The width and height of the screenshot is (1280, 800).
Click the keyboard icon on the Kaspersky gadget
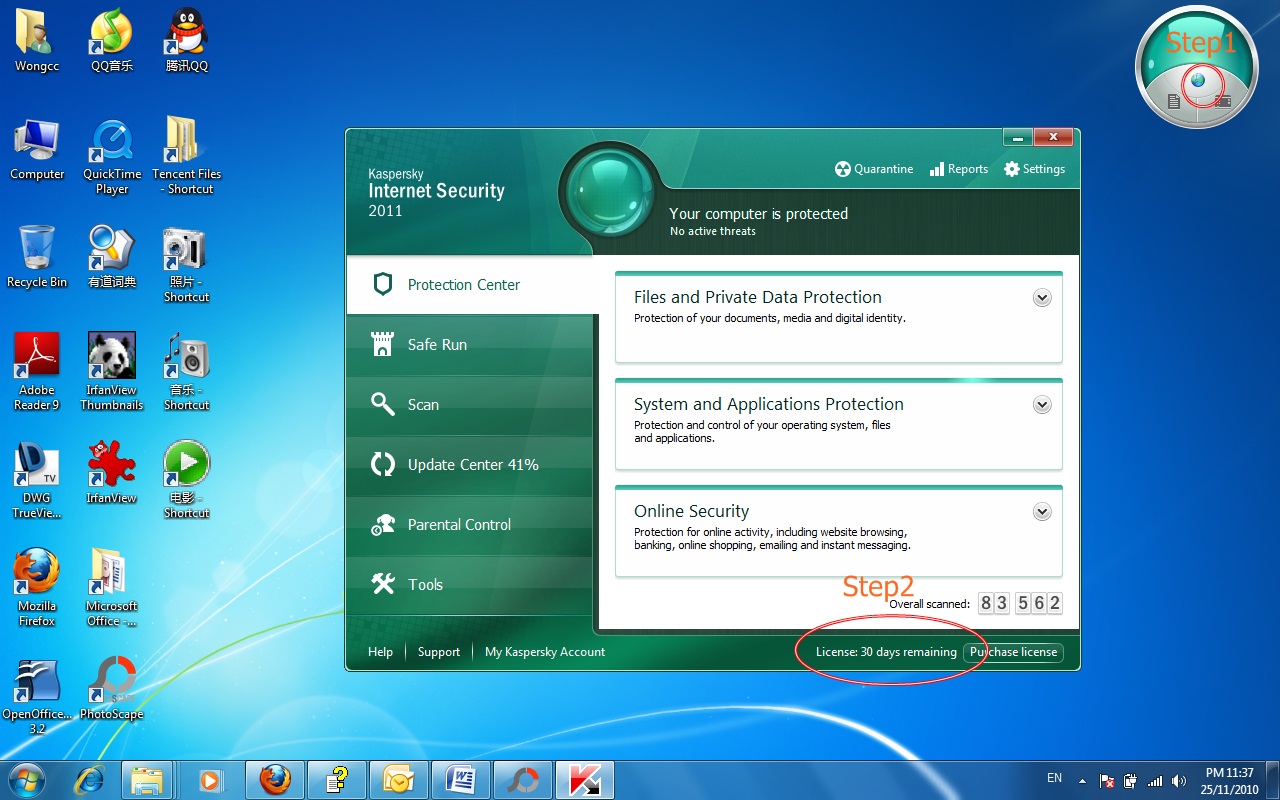[1222, 101]
